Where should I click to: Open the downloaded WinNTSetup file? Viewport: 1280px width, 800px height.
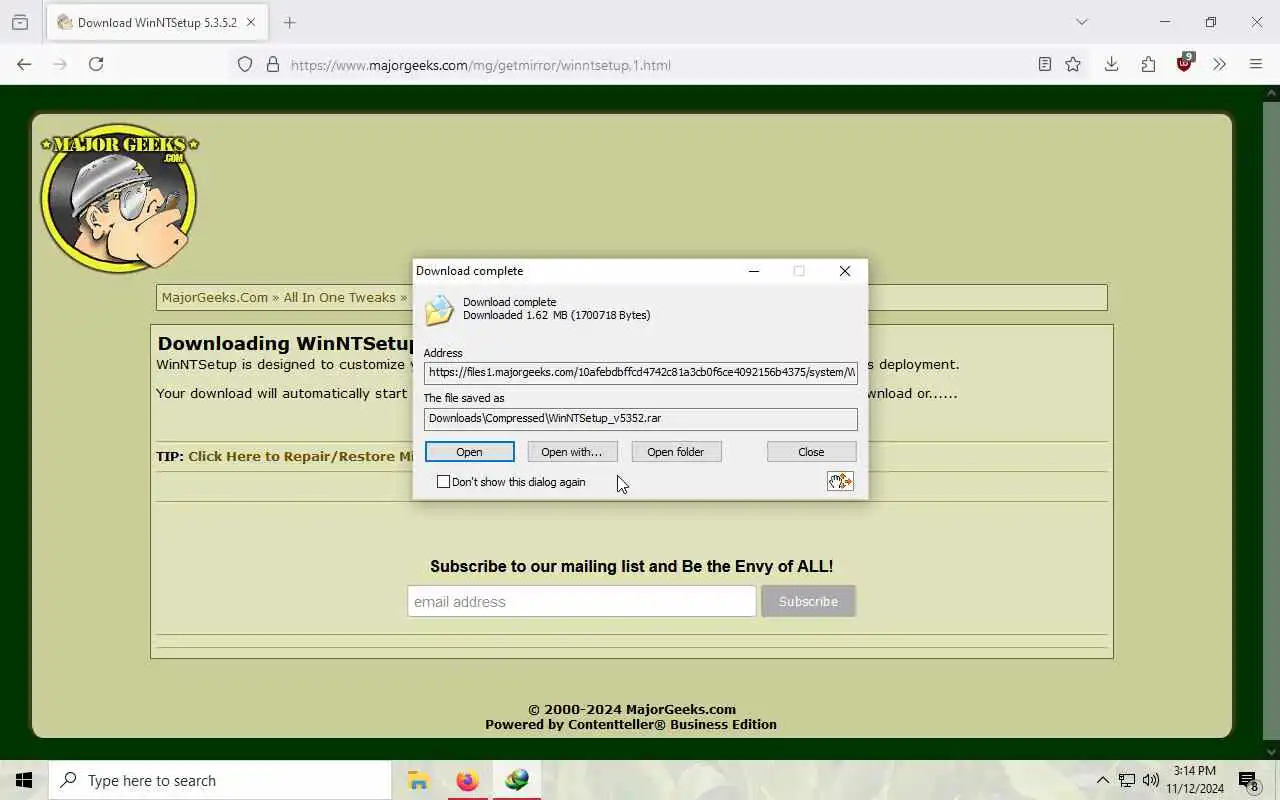point(469,452)
